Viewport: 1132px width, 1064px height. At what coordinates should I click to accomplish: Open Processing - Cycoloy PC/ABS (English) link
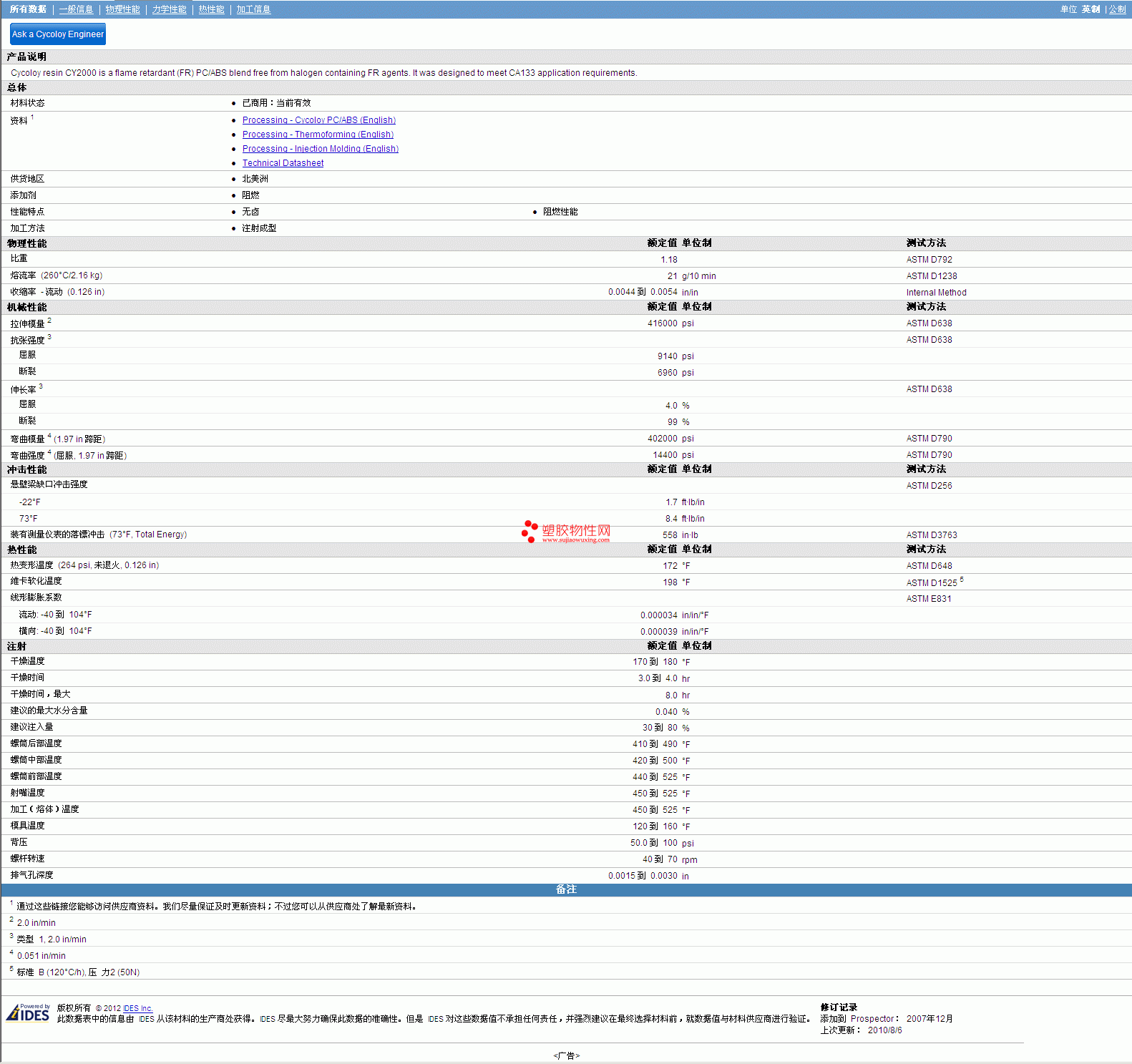[319, 120]
